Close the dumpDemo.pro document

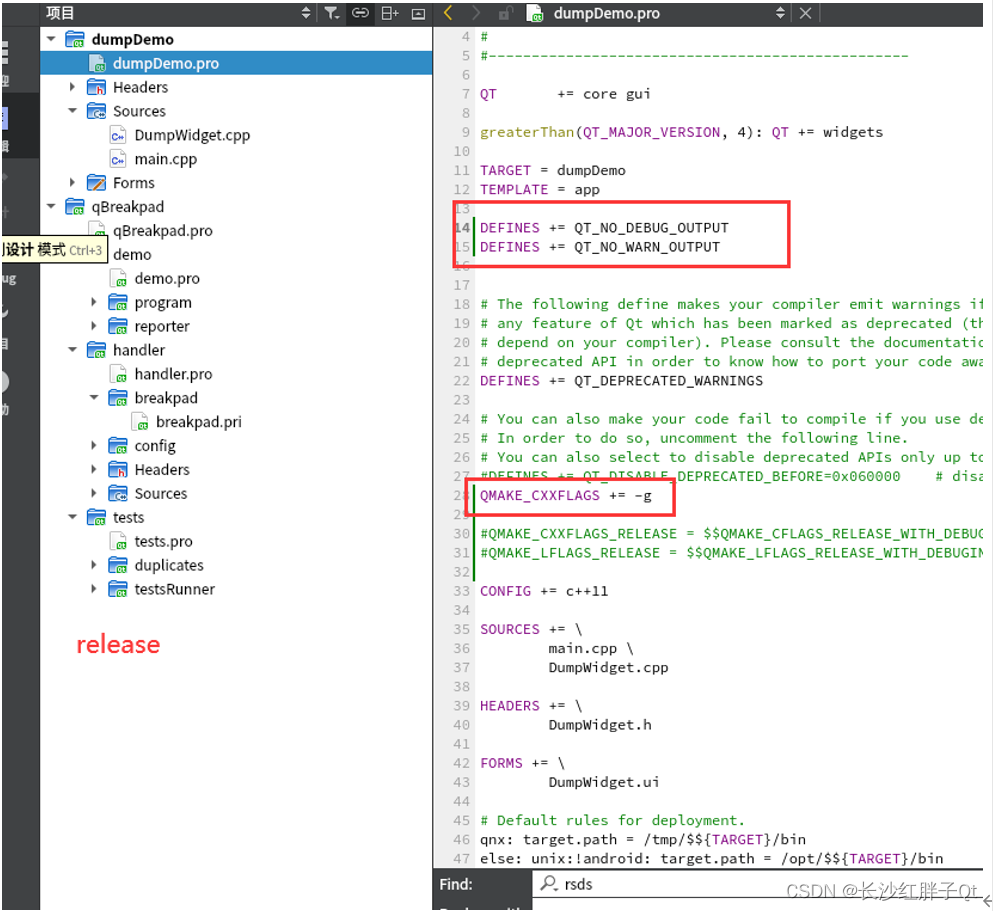point(805,13)
